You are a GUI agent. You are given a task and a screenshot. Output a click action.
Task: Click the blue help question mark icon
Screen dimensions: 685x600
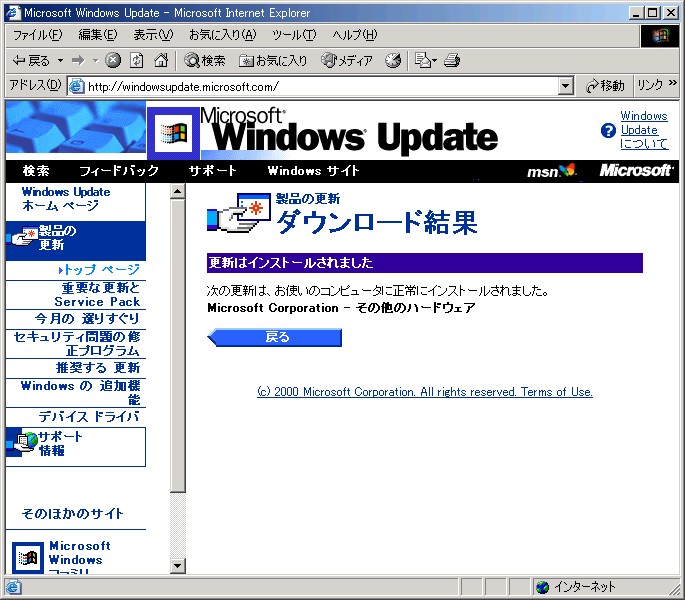click(x=608, y=131)
